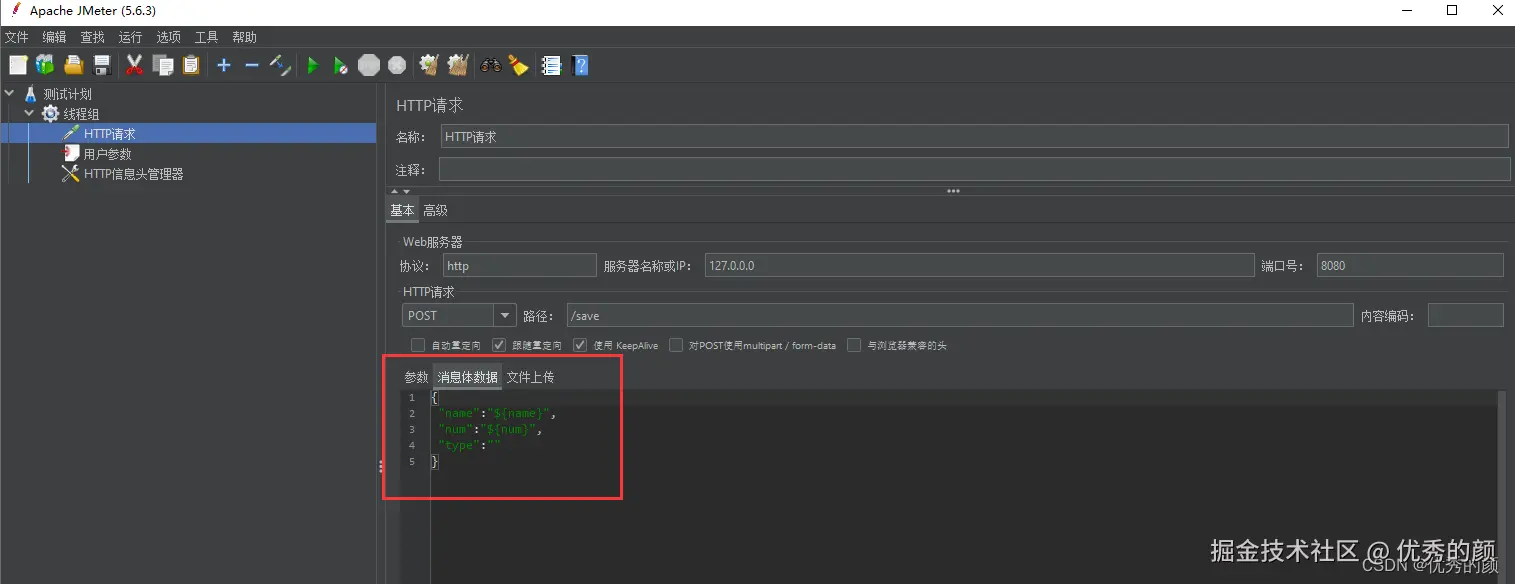1515x584 pixels.
Task: Select 用户参数 in the tree
Action: (x=107, y=154)
